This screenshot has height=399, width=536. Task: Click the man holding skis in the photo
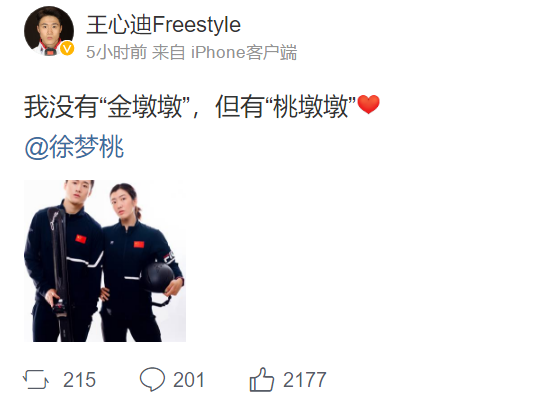(63, 261)
